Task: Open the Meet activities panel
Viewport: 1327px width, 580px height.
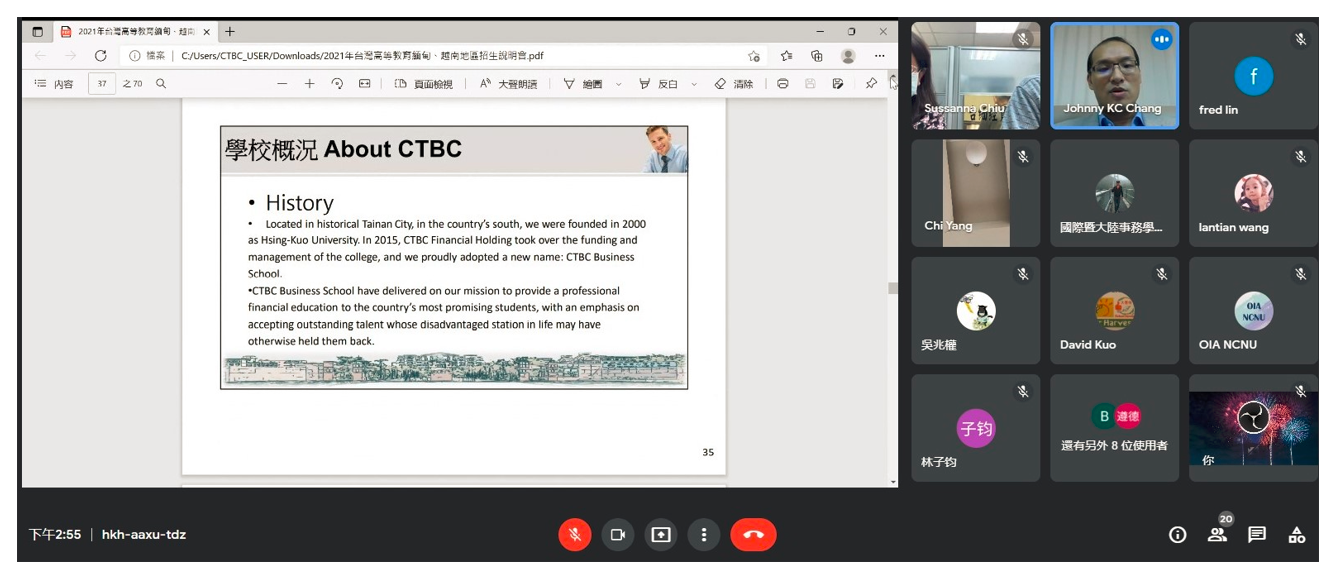Action: click(1297, 535)
